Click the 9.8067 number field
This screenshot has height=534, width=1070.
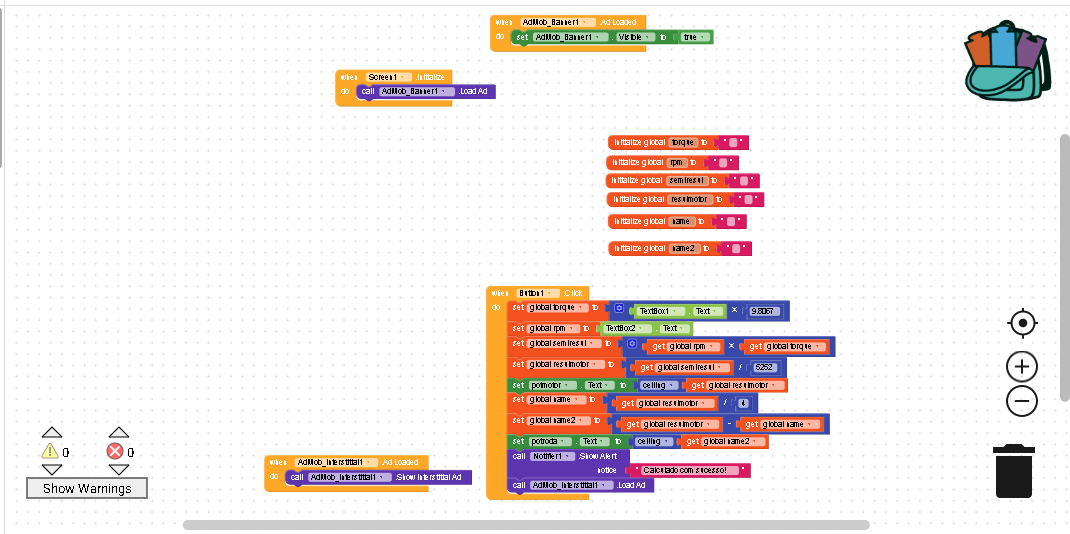point(764,311)
